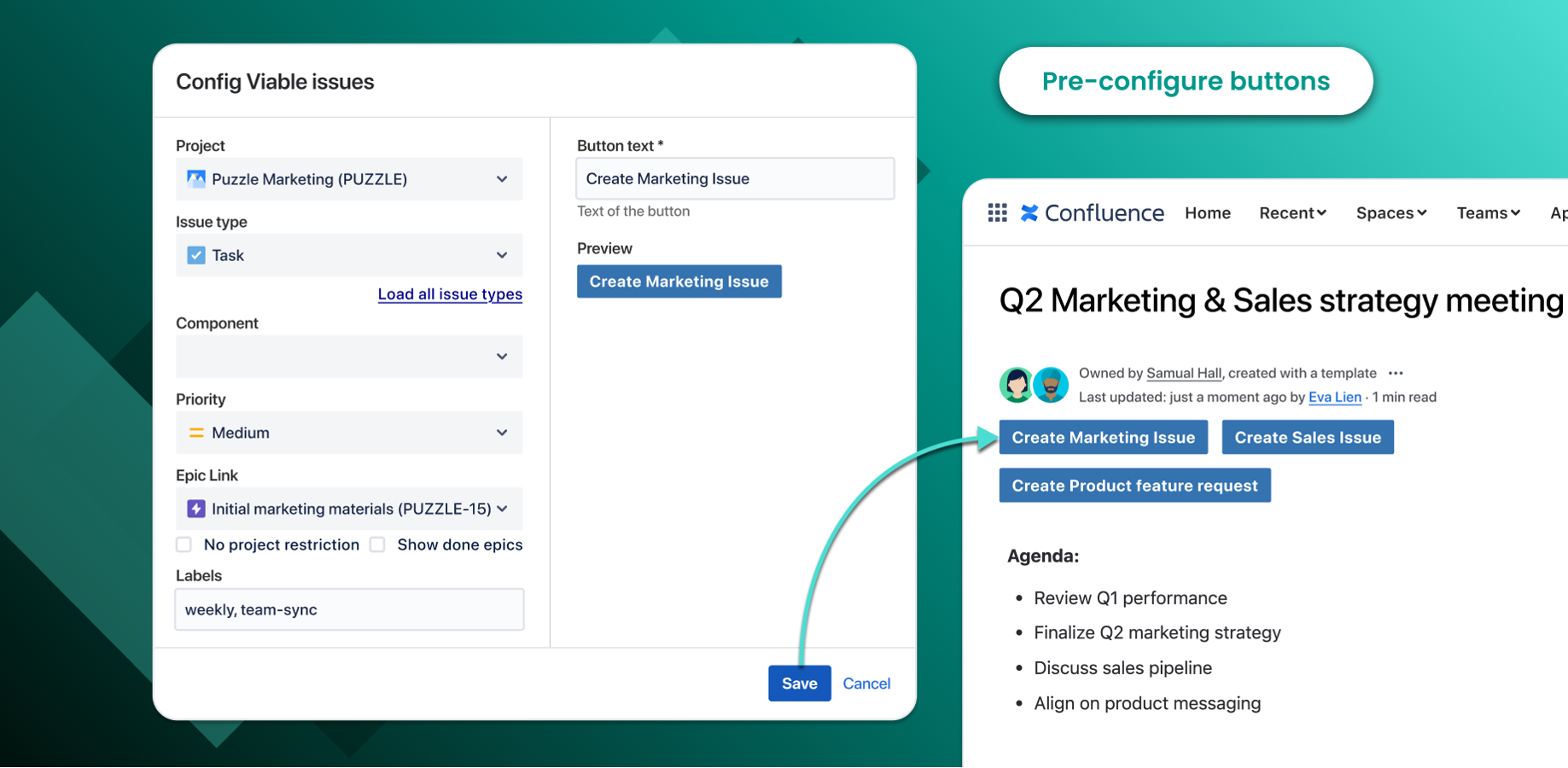The height and width of the screenshot is (768, 1568).
Task: Click Create Sales Issue button
Action: click(1307, 437)
